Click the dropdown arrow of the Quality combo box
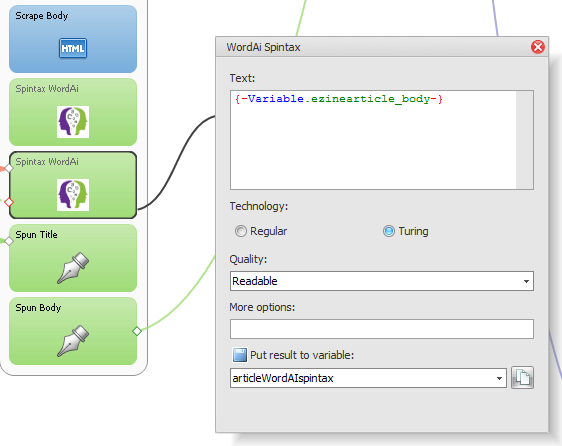 click(526, 281)
